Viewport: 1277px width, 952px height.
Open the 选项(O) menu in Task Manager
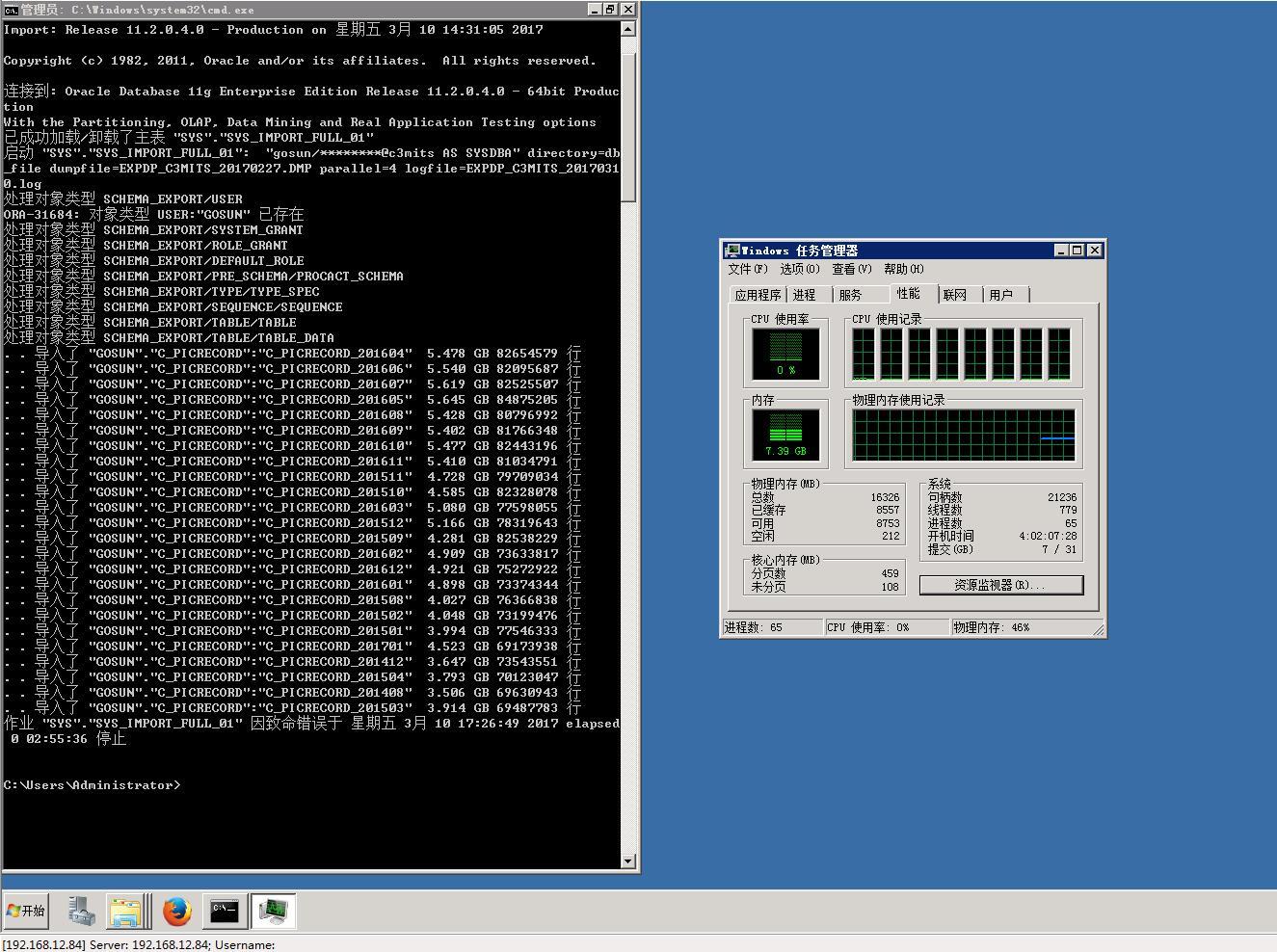click(799, 269)
